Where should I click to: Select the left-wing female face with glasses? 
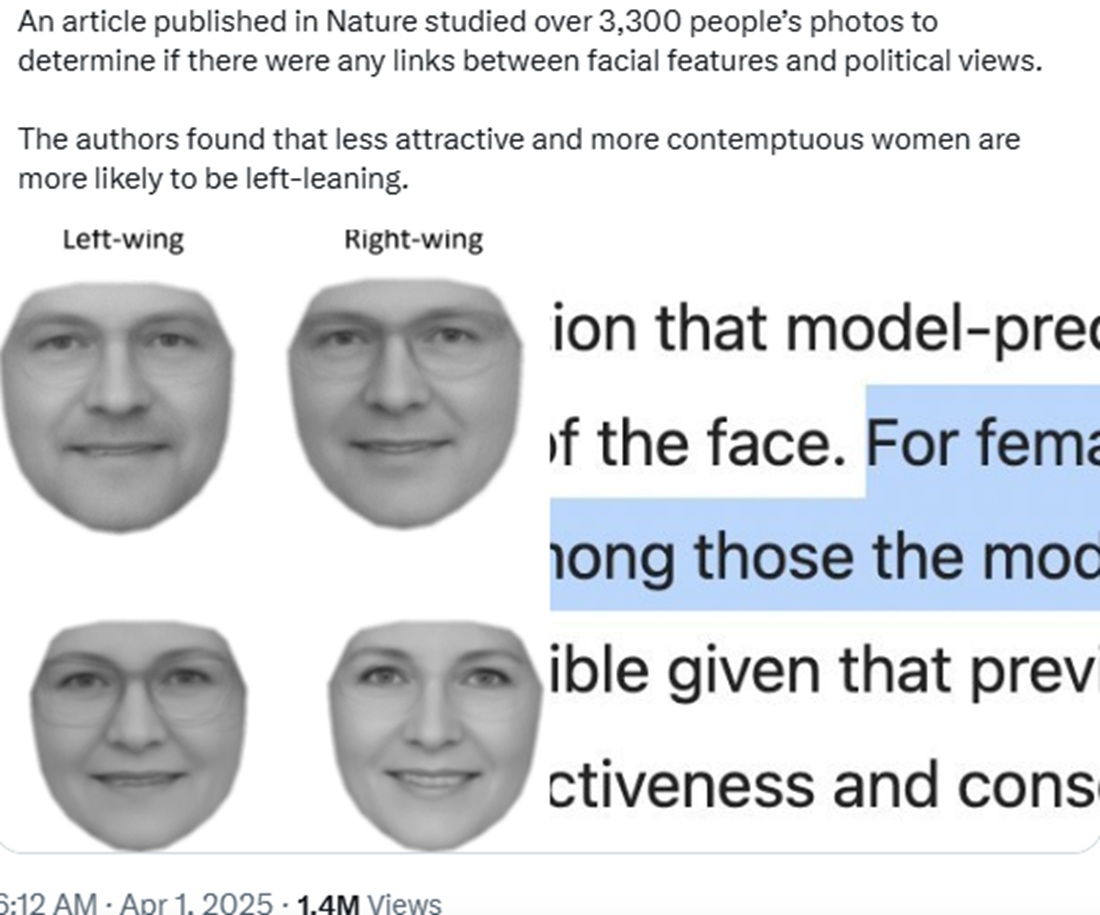138,735
